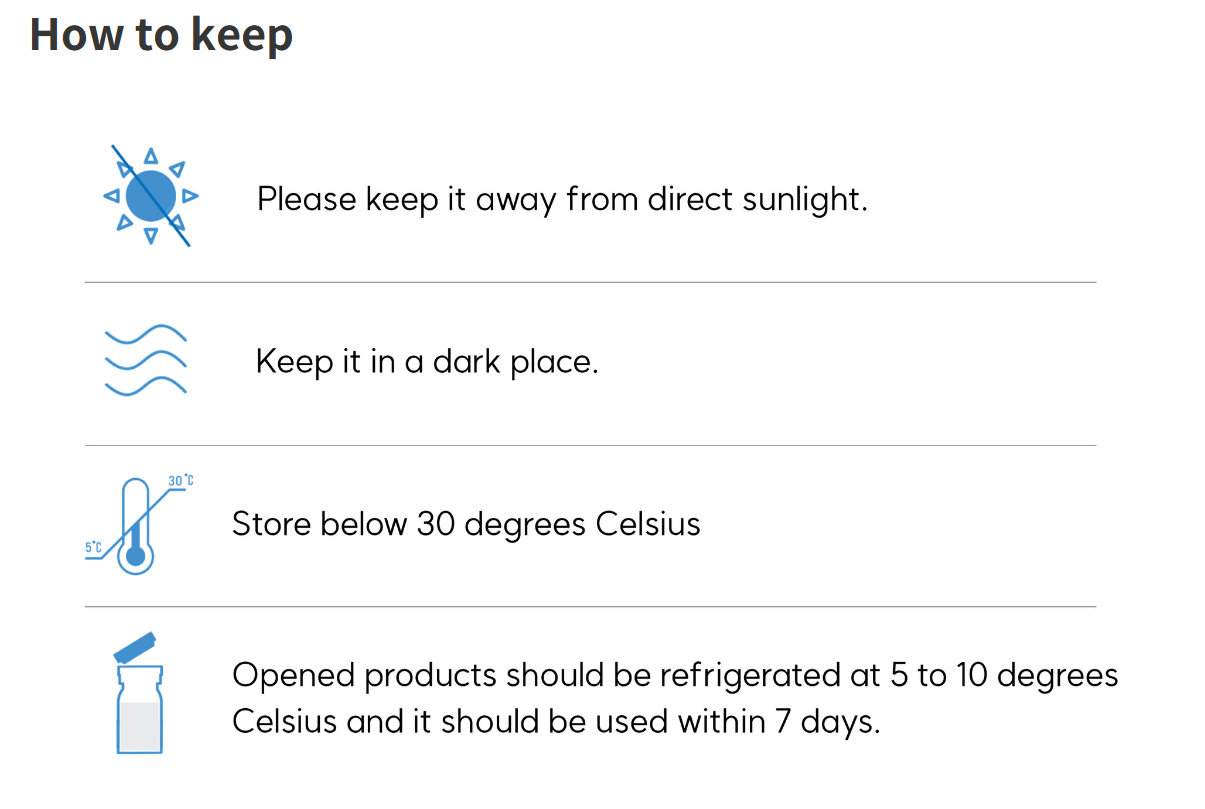
Task: Click the 30°C label on thermometer graphic
Action: coord(180,481)
